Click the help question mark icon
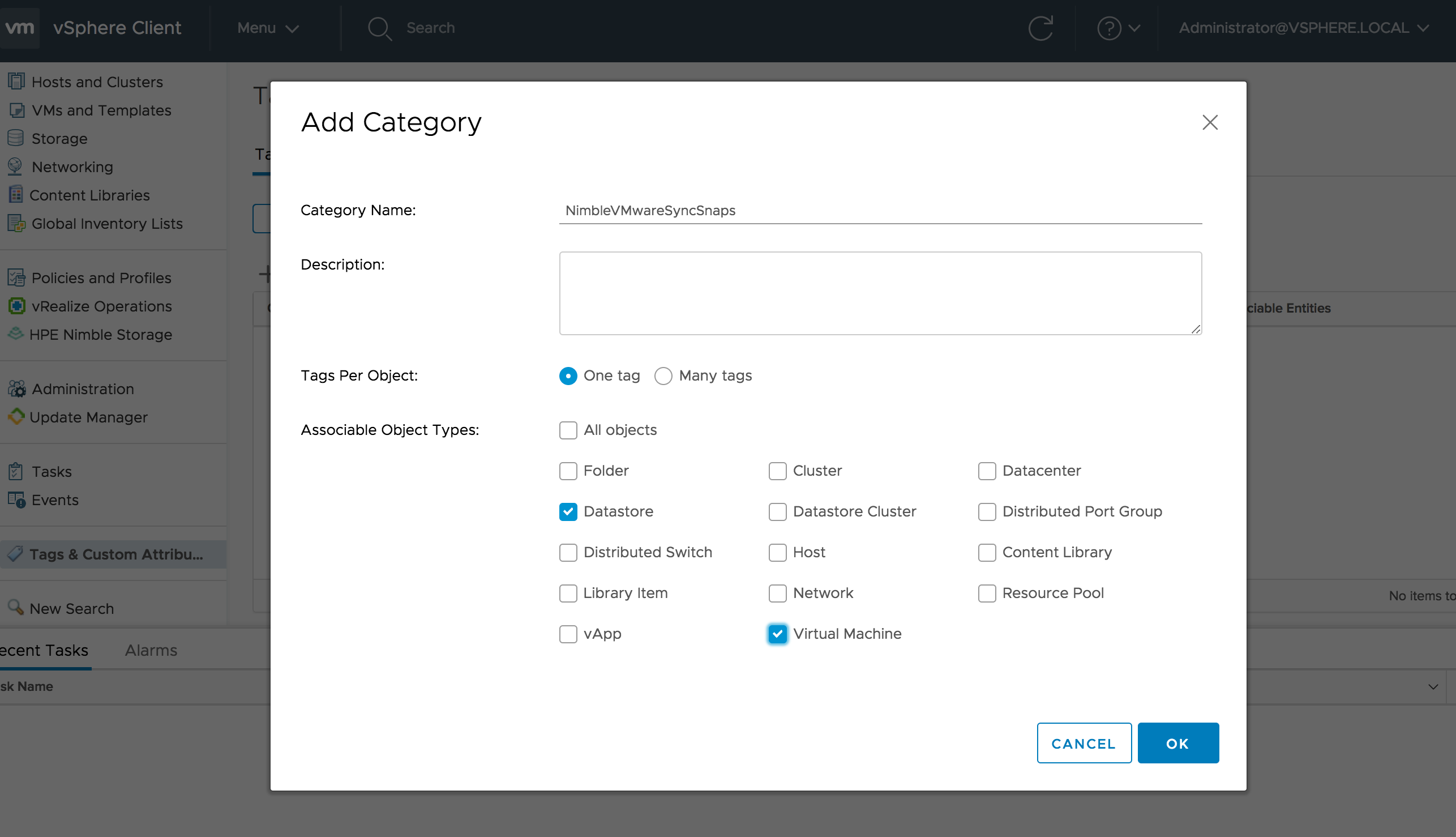This screenshot has width=1456, height=837. pyautogui.click(x=1109, y=28)
